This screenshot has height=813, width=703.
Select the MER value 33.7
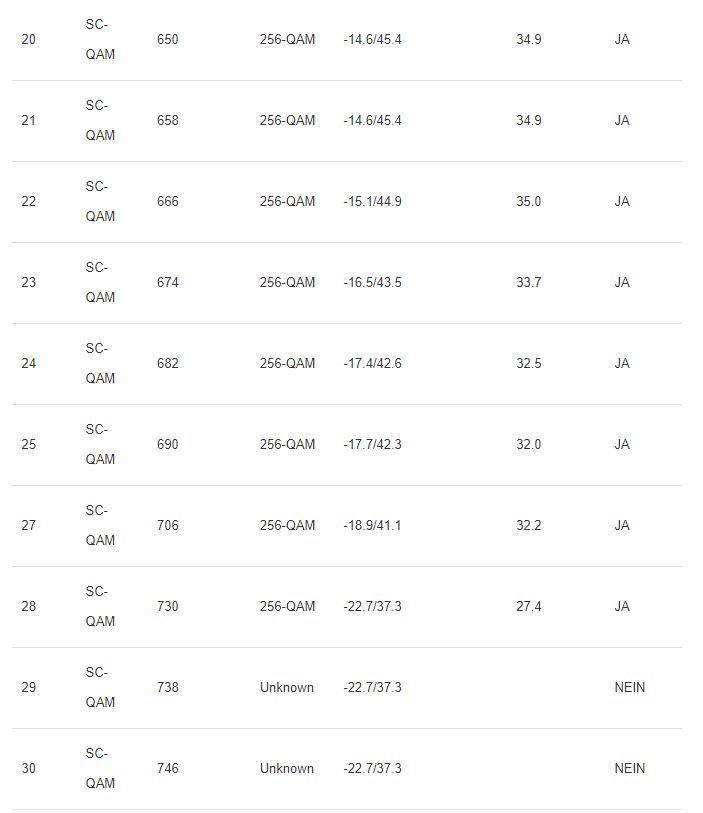[528, 282]
